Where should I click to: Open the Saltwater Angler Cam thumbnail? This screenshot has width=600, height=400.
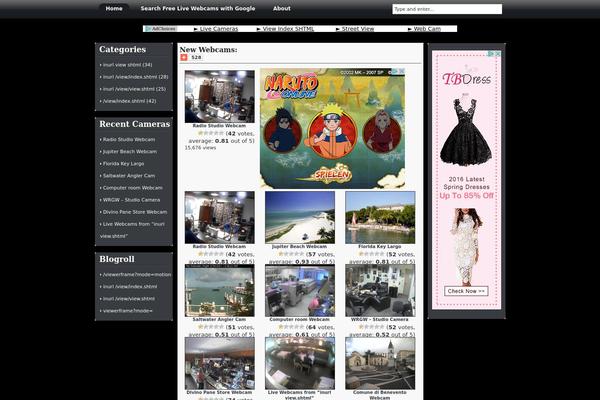click(x=219, y=290)
